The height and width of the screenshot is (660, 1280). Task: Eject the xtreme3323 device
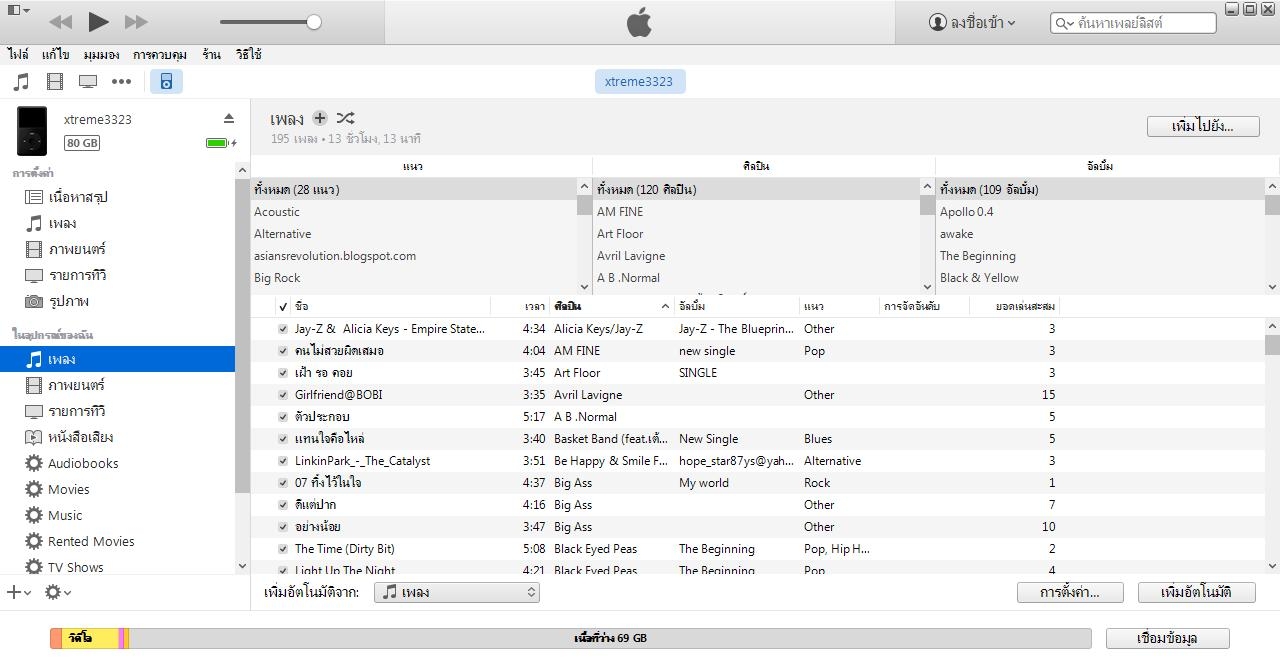[228, 118]
